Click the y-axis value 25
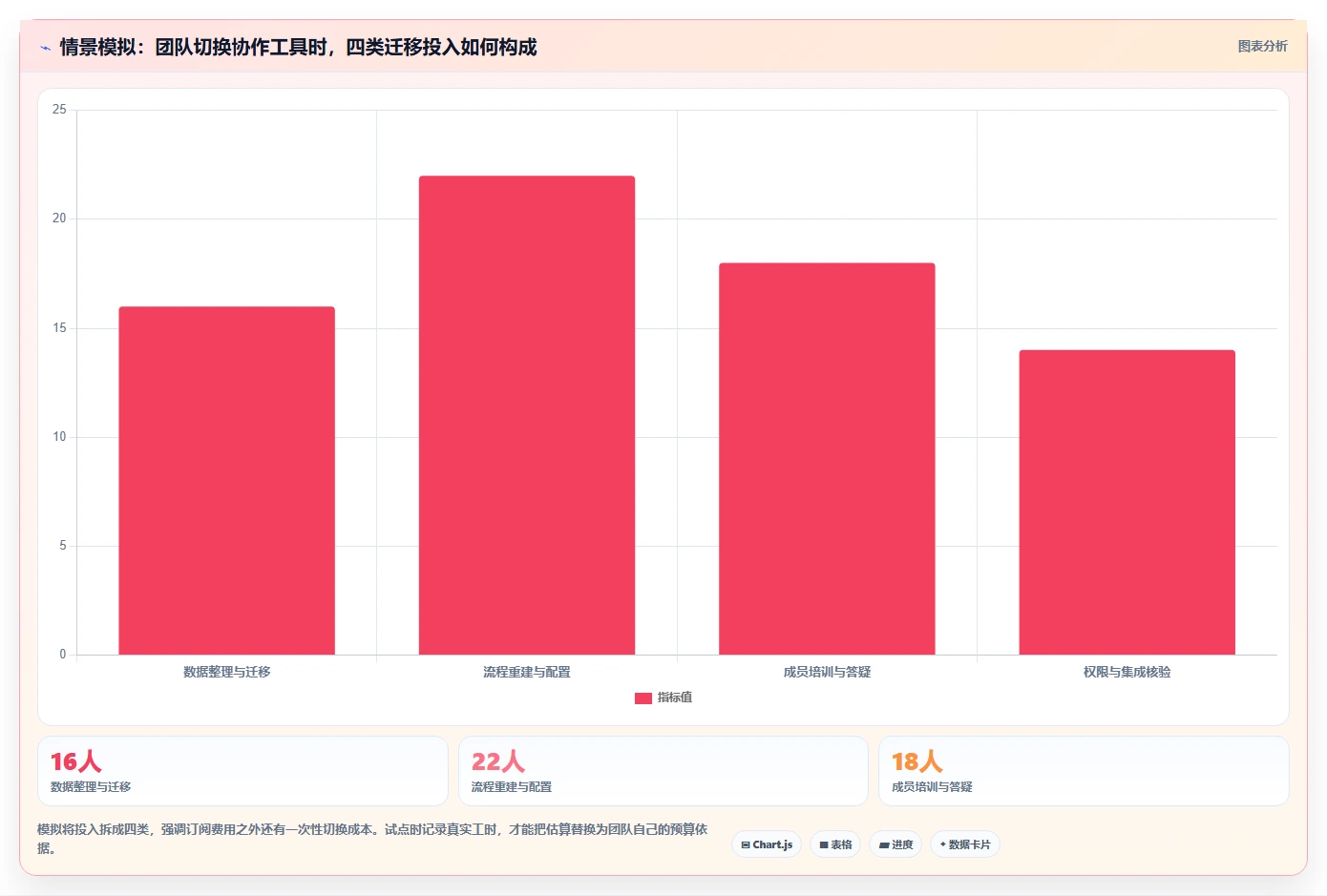The height and width of the screenshot is (896, 1327). point(59,110)
